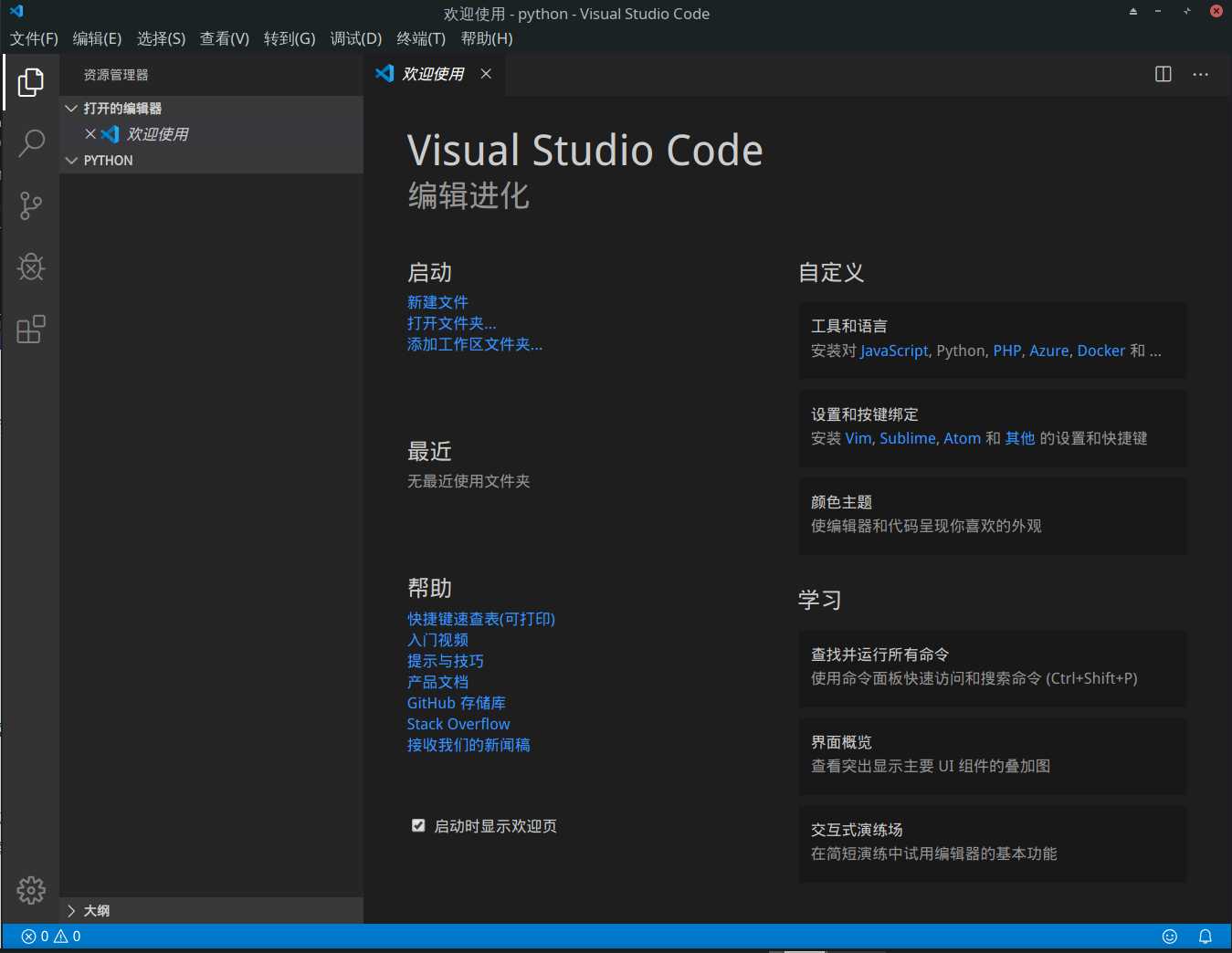Open the feedback smiley in status bar
1232x953 pixels.
pyautogui.click(x=1170, y=937)
